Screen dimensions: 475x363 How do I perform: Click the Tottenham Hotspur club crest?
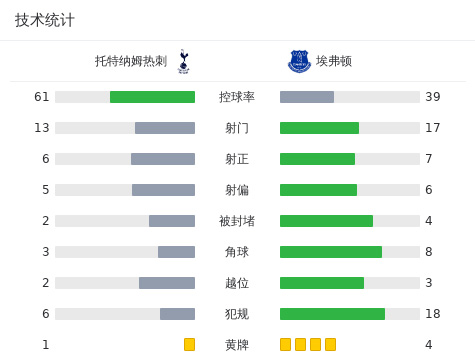pyautogui.click(x=183, y=61)
